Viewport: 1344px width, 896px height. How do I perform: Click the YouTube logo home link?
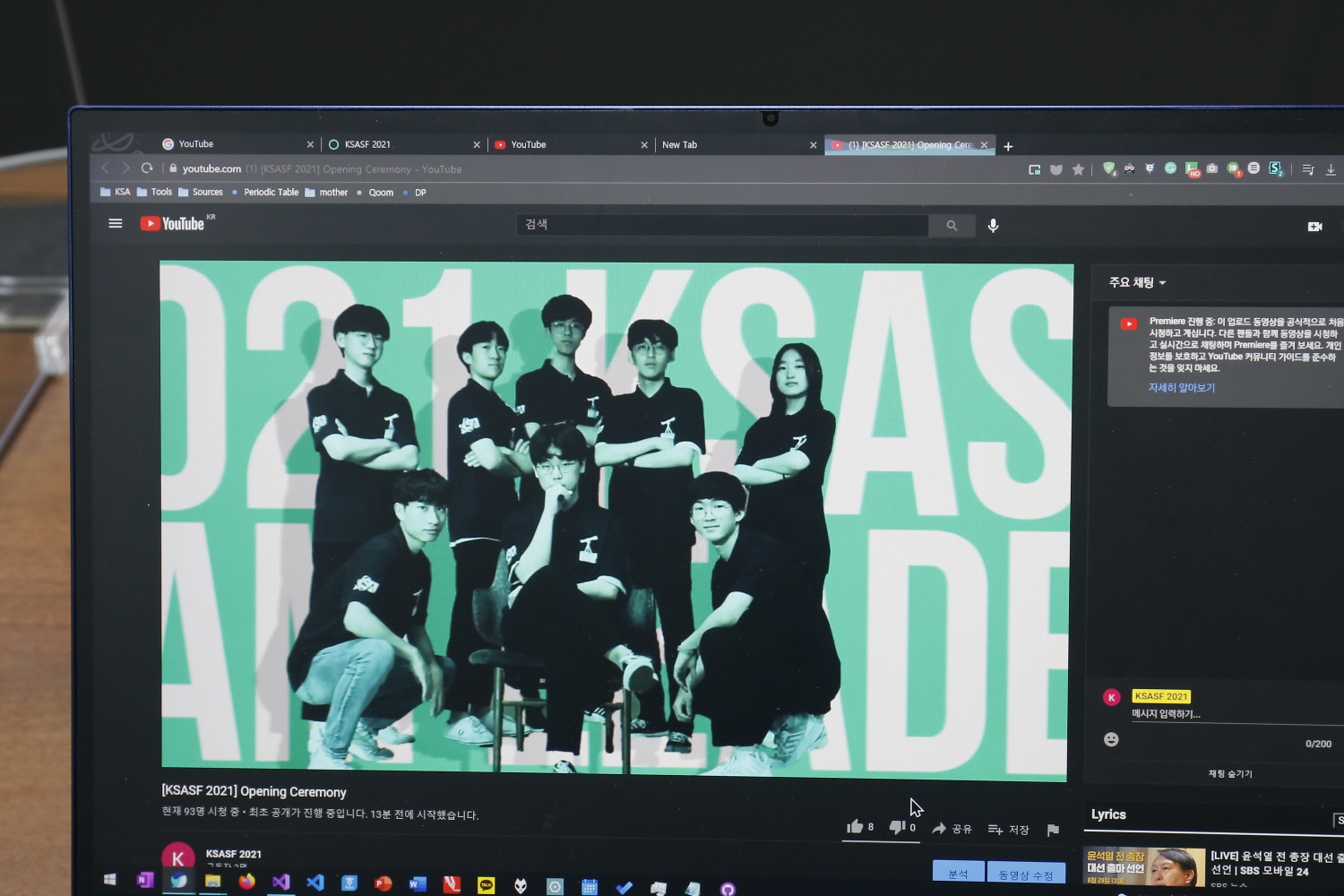[172, 224]
